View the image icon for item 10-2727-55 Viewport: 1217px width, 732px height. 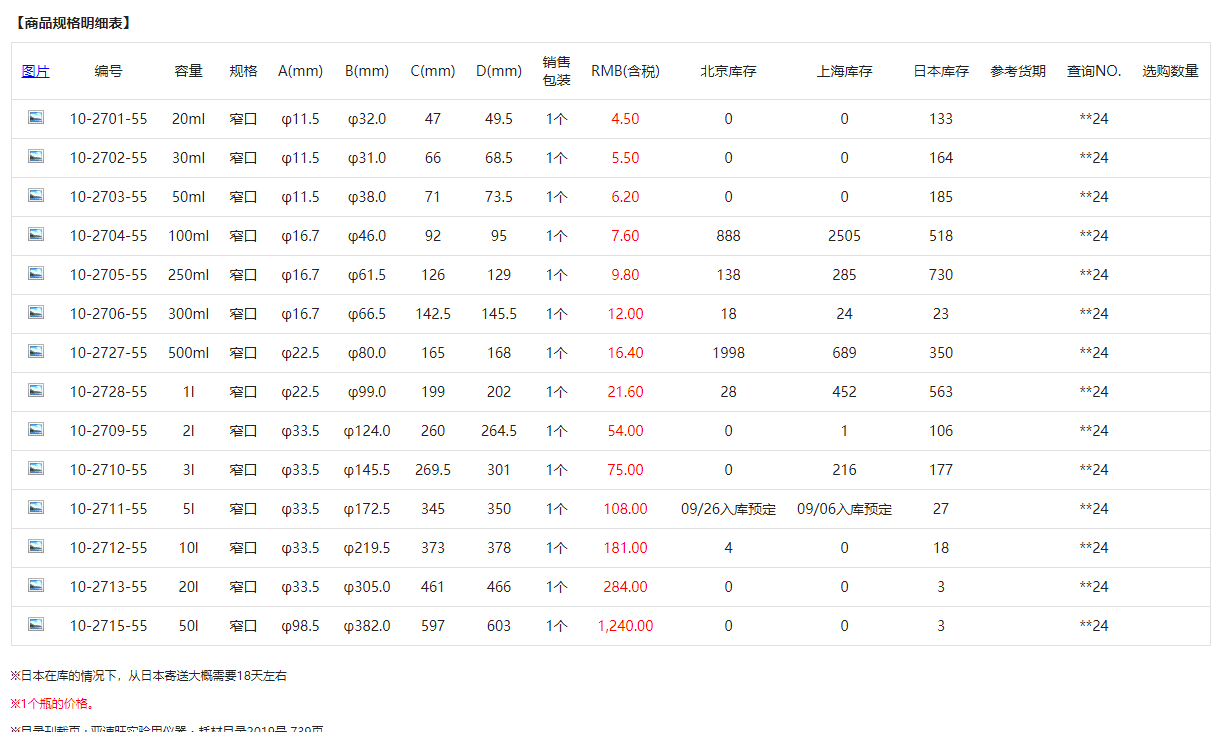coord(36,351)
